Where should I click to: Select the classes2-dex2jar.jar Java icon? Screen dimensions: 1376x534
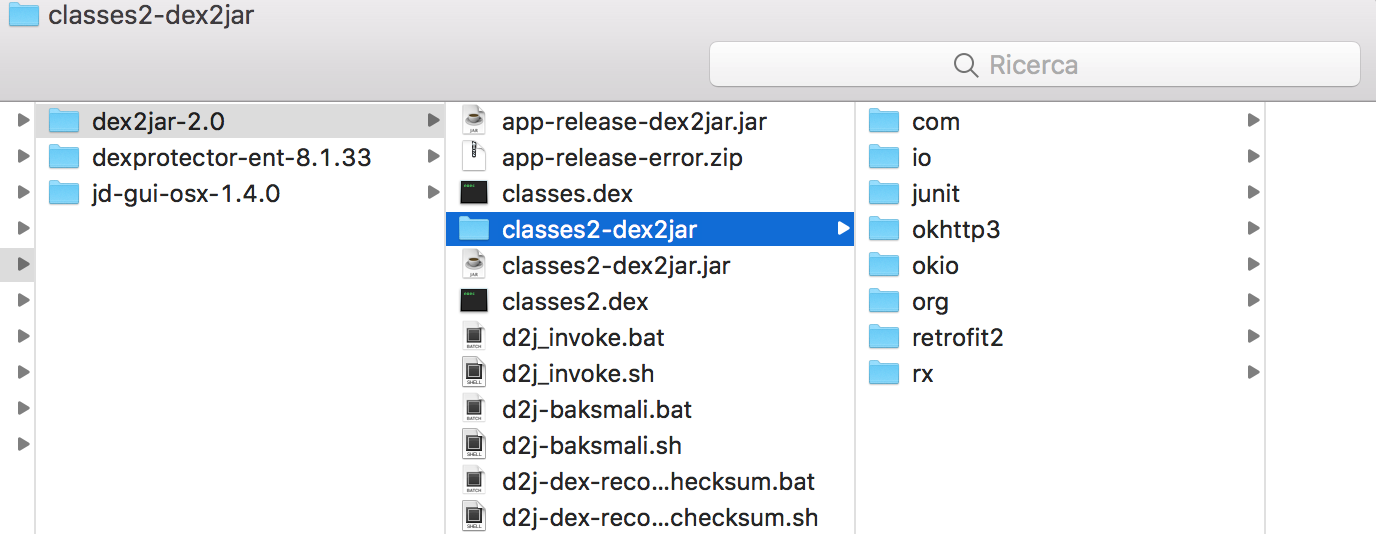pos(473,266)
